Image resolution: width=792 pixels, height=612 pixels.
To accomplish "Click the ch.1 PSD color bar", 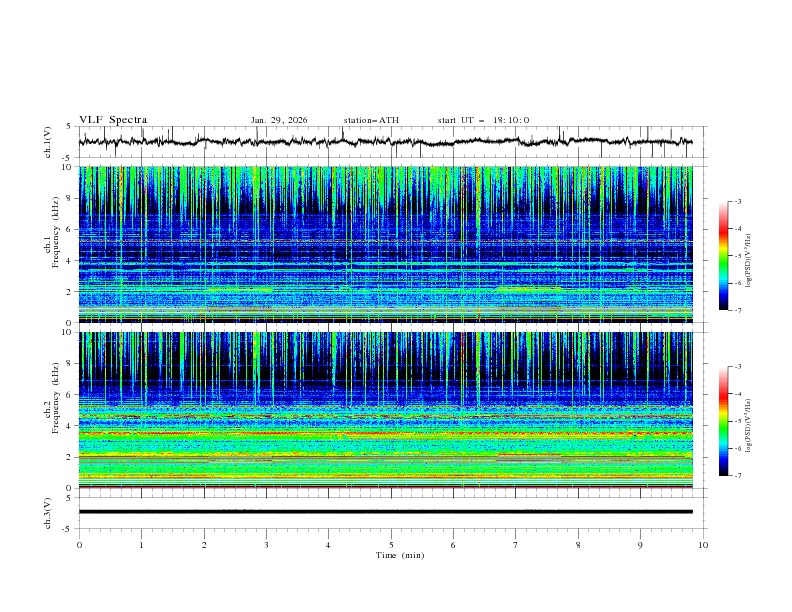I will click(724, 256).
